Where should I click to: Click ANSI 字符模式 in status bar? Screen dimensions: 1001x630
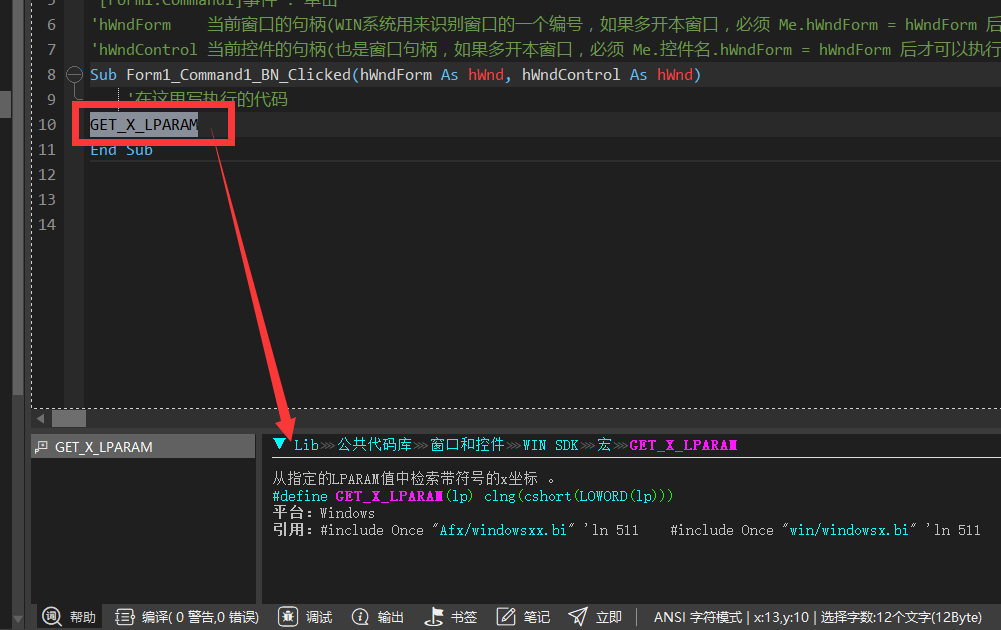click(x=697, y=617)
